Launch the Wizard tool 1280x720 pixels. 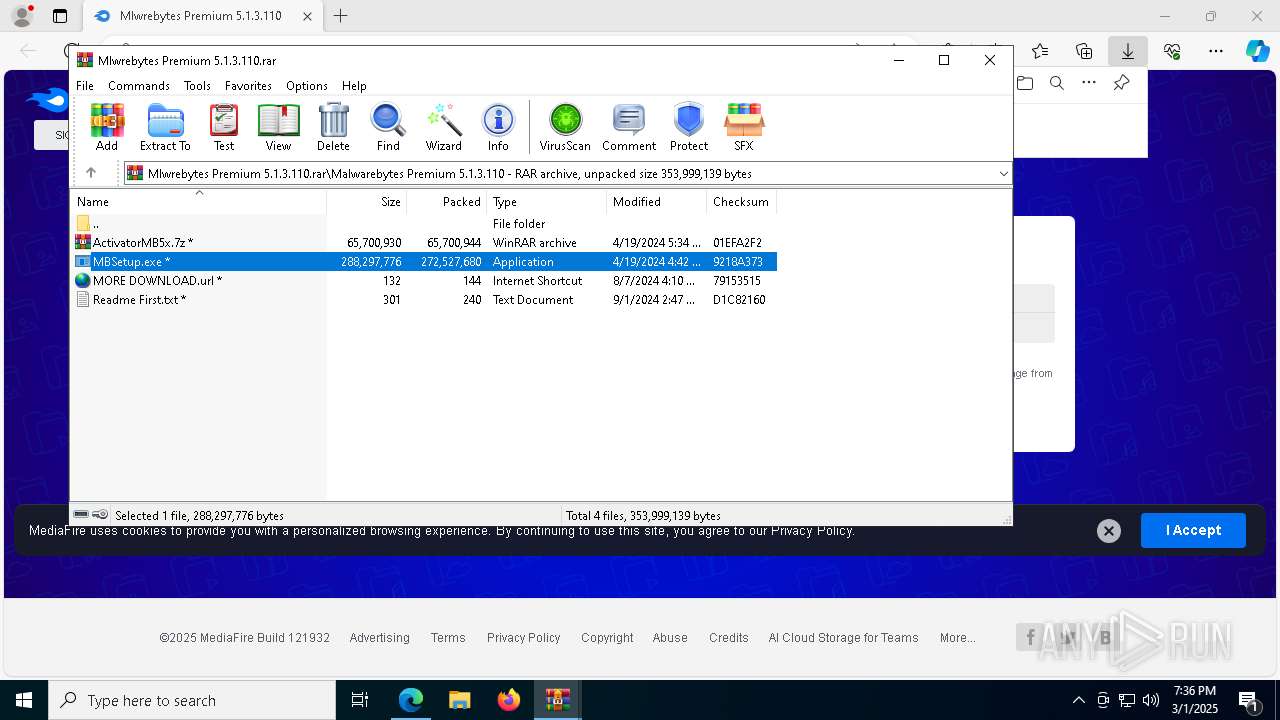pyautogui.click(x=443, y=127)
